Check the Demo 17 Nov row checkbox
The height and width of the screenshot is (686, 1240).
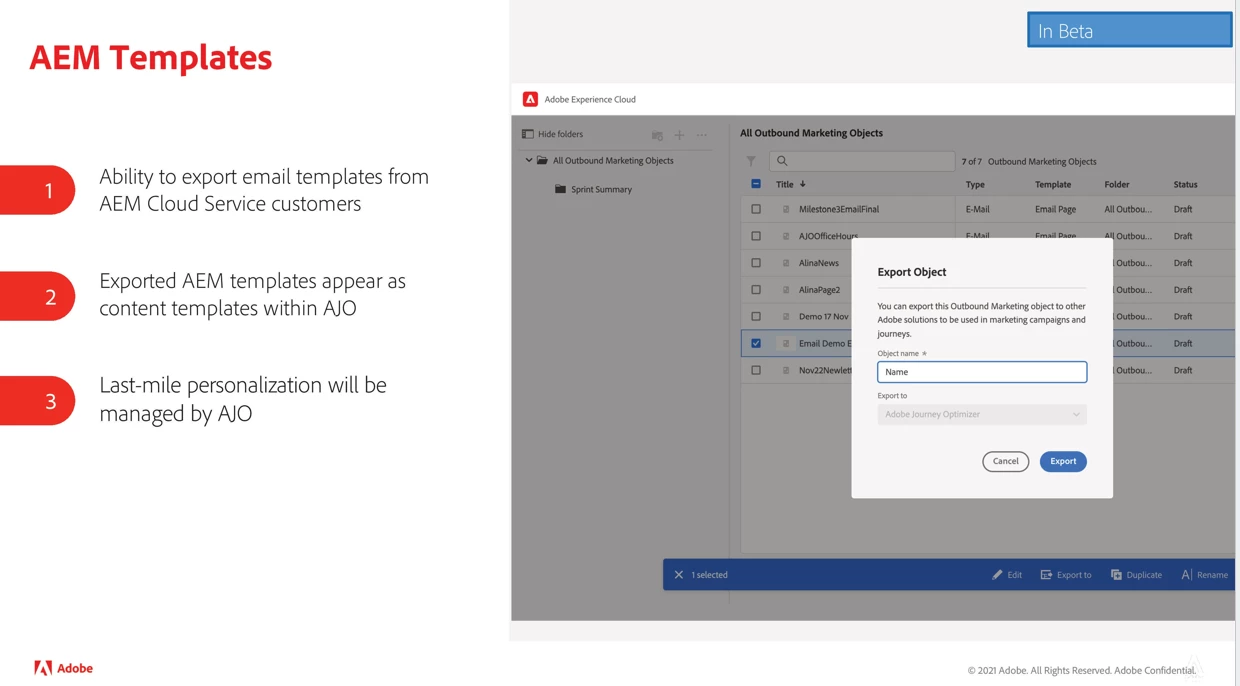pos(756,316)
